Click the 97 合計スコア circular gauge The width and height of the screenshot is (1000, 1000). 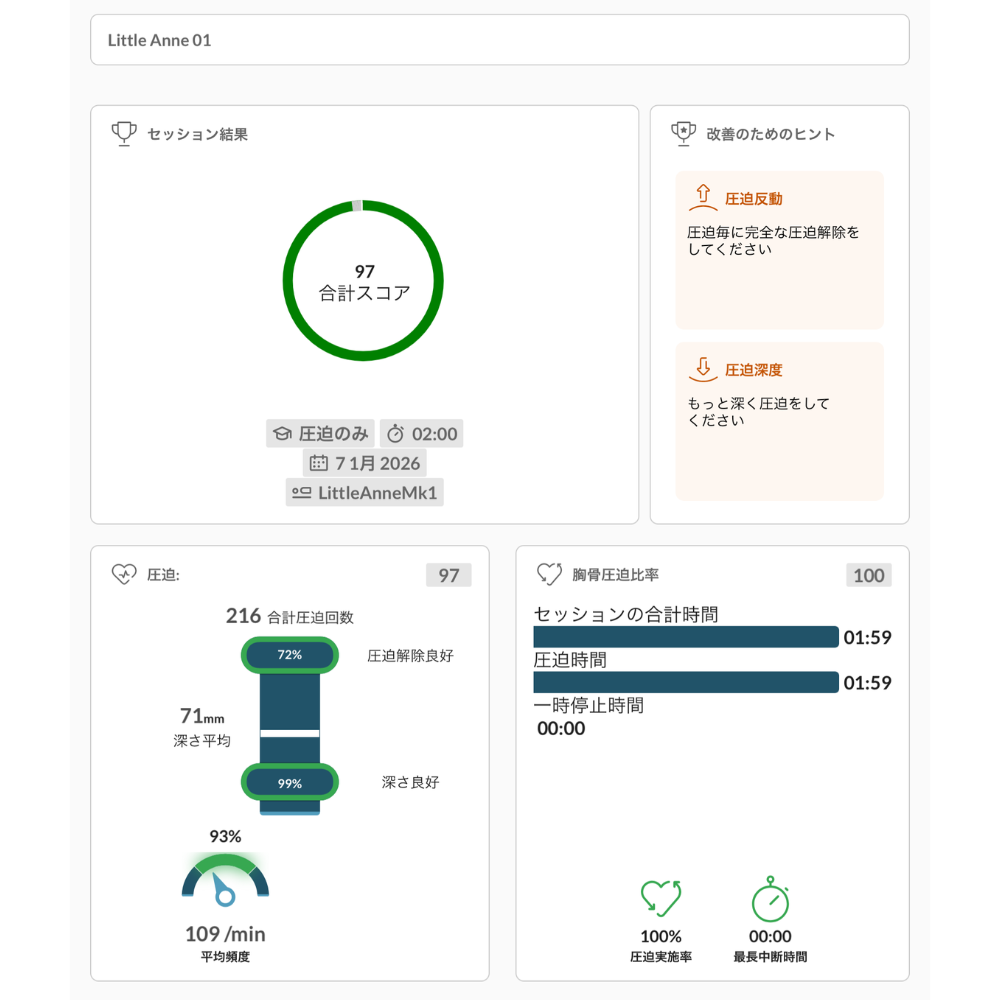click(x=363, y=280)
